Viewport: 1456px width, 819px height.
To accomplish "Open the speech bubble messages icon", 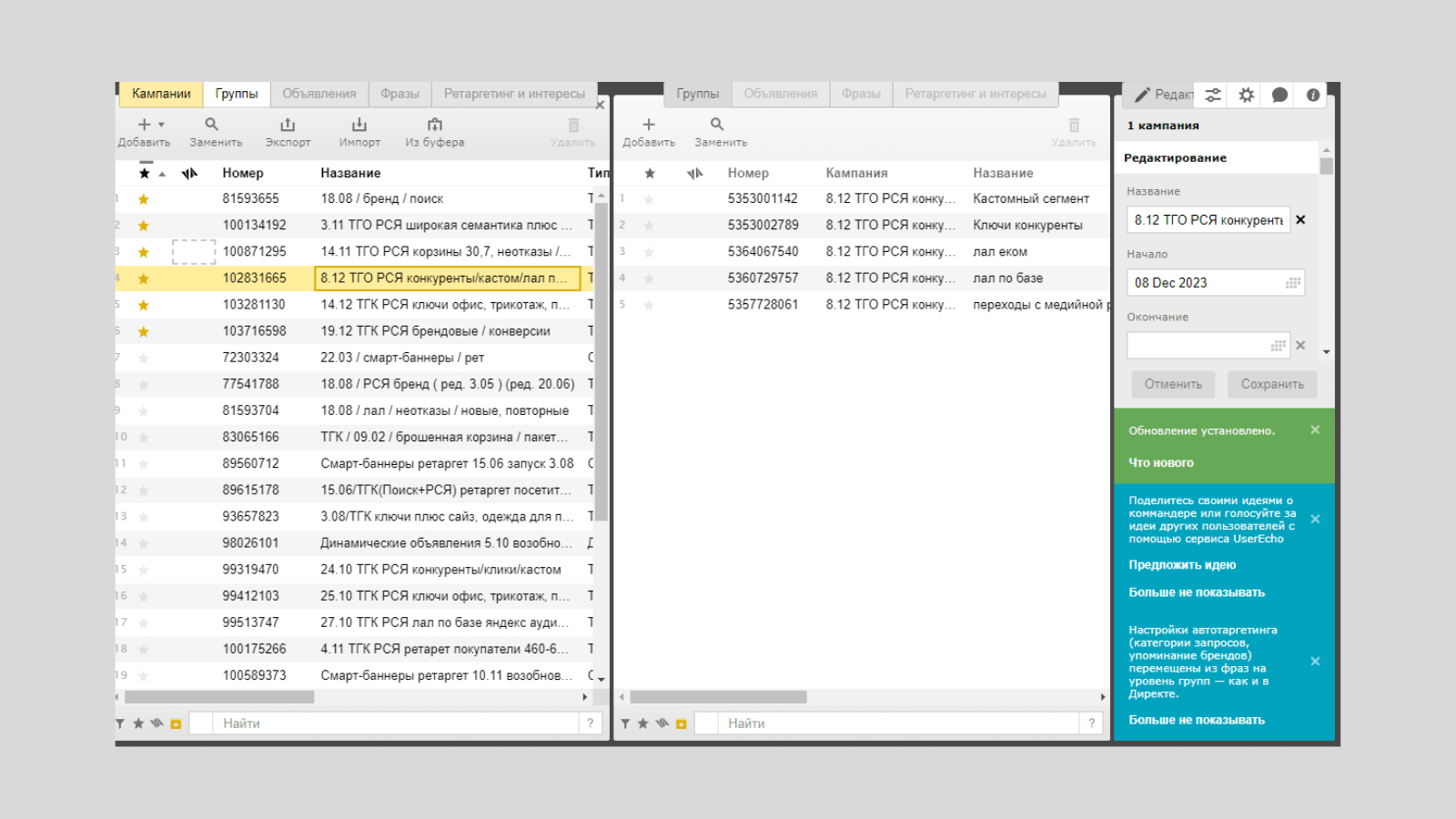I will coord(1279,95).
